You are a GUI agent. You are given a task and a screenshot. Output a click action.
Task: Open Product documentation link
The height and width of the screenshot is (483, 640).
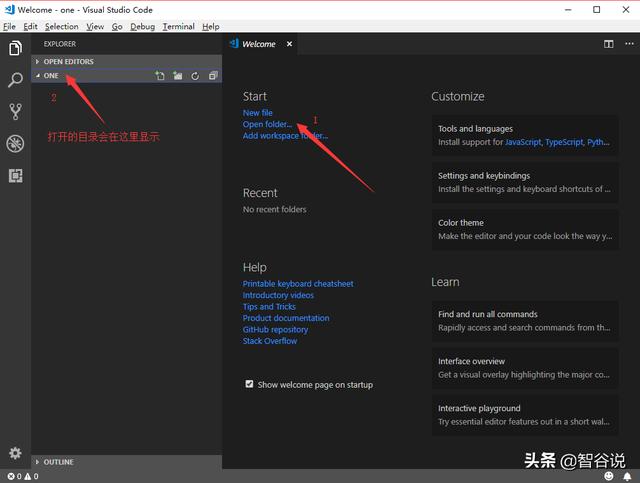pos(286,318)
